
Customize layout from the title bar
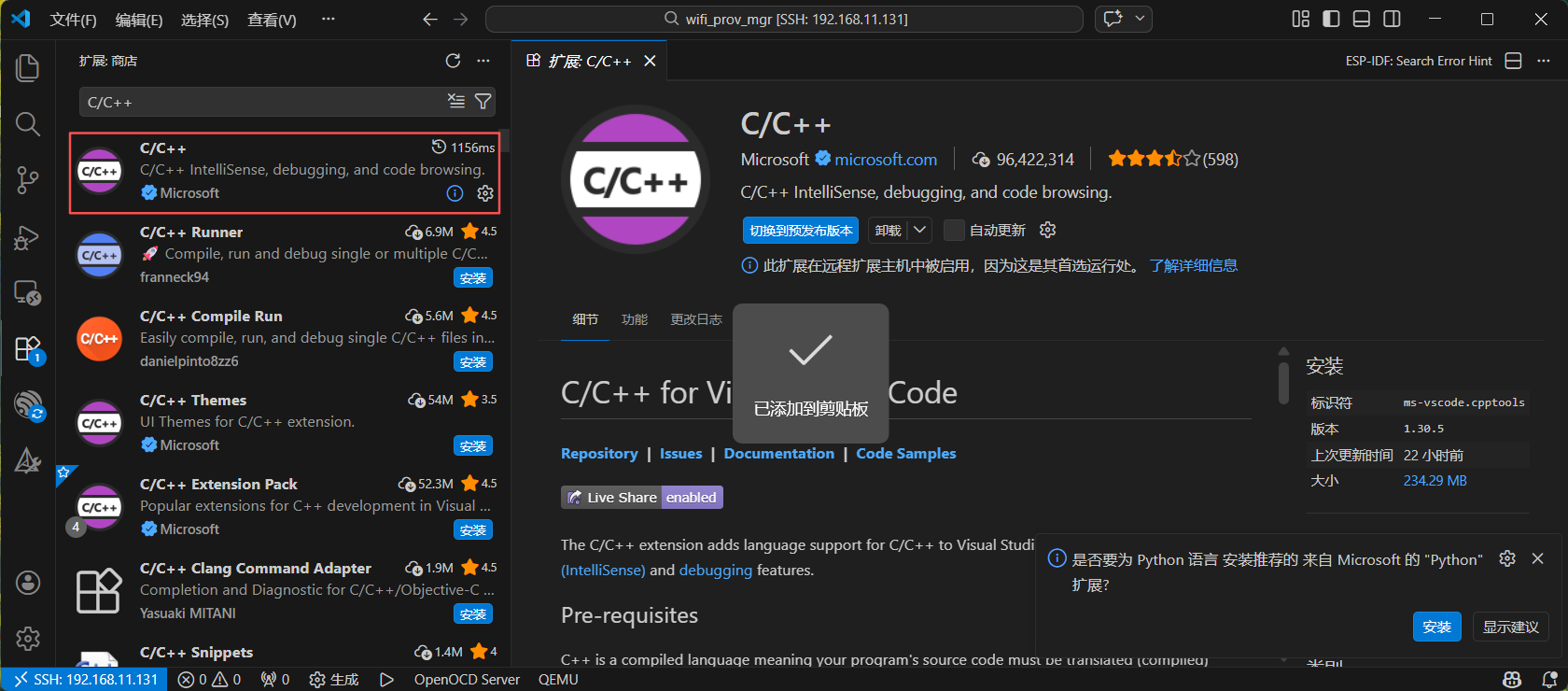1301,19
